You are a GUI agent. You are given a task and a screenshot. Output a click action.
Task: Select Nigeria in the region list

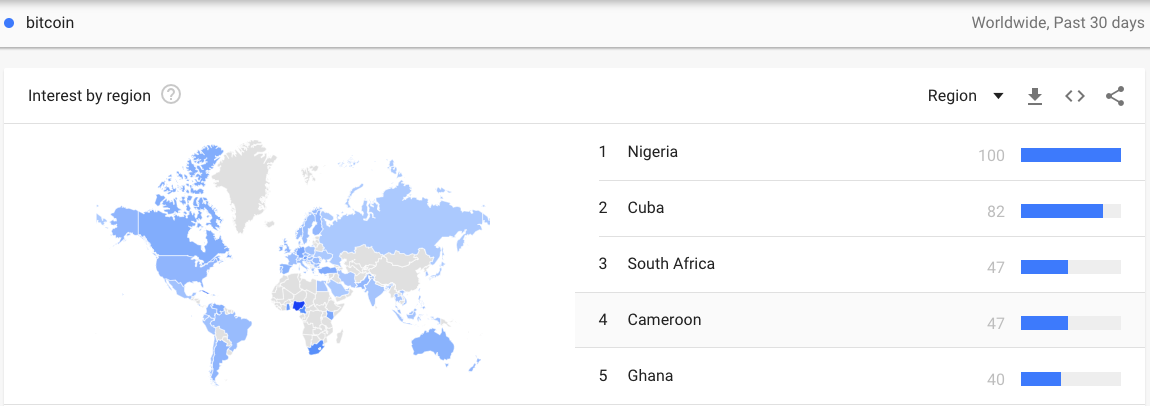click(652, 152)
